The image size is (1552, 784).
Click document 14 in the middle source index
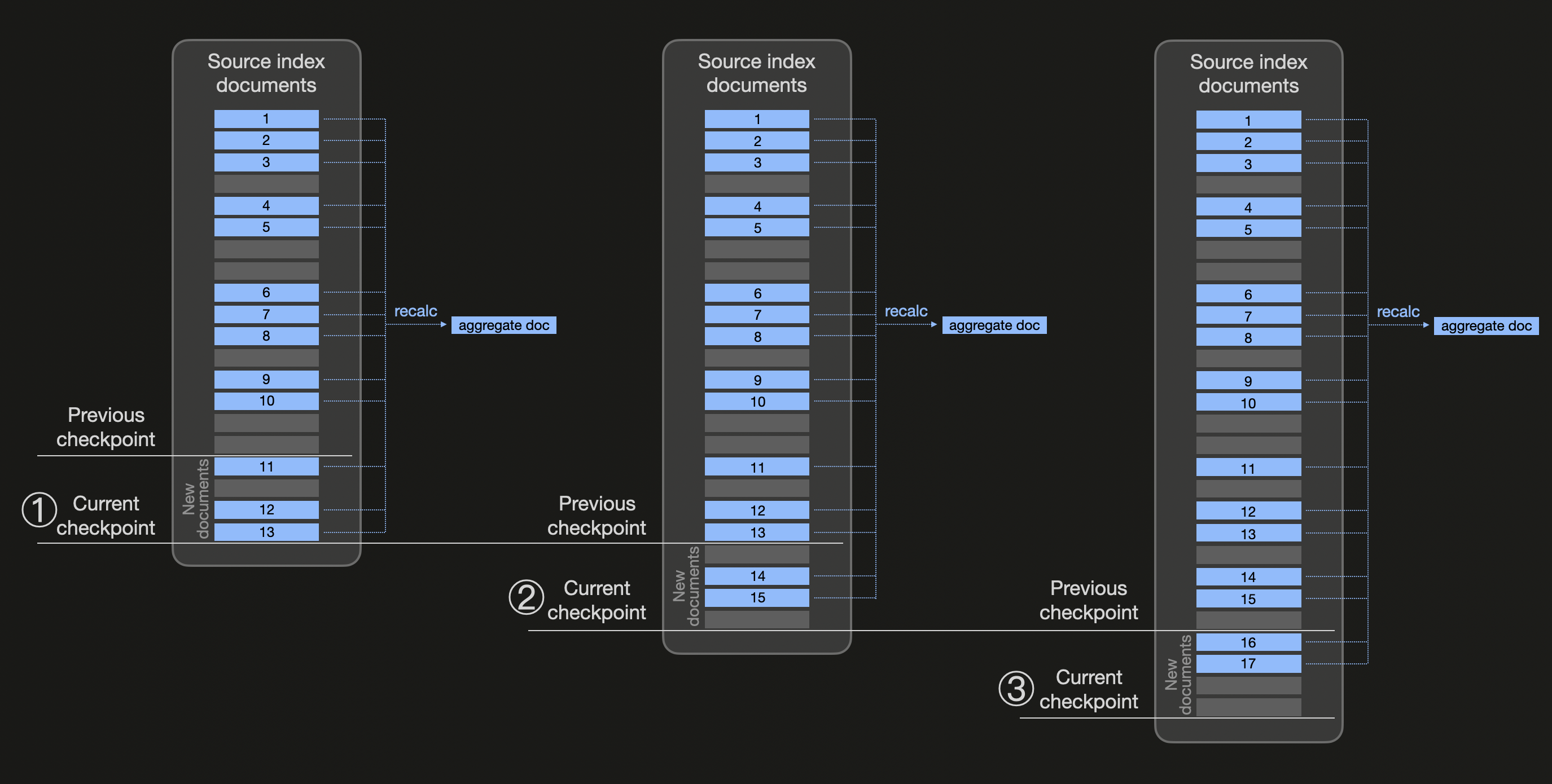pos(757,576)
